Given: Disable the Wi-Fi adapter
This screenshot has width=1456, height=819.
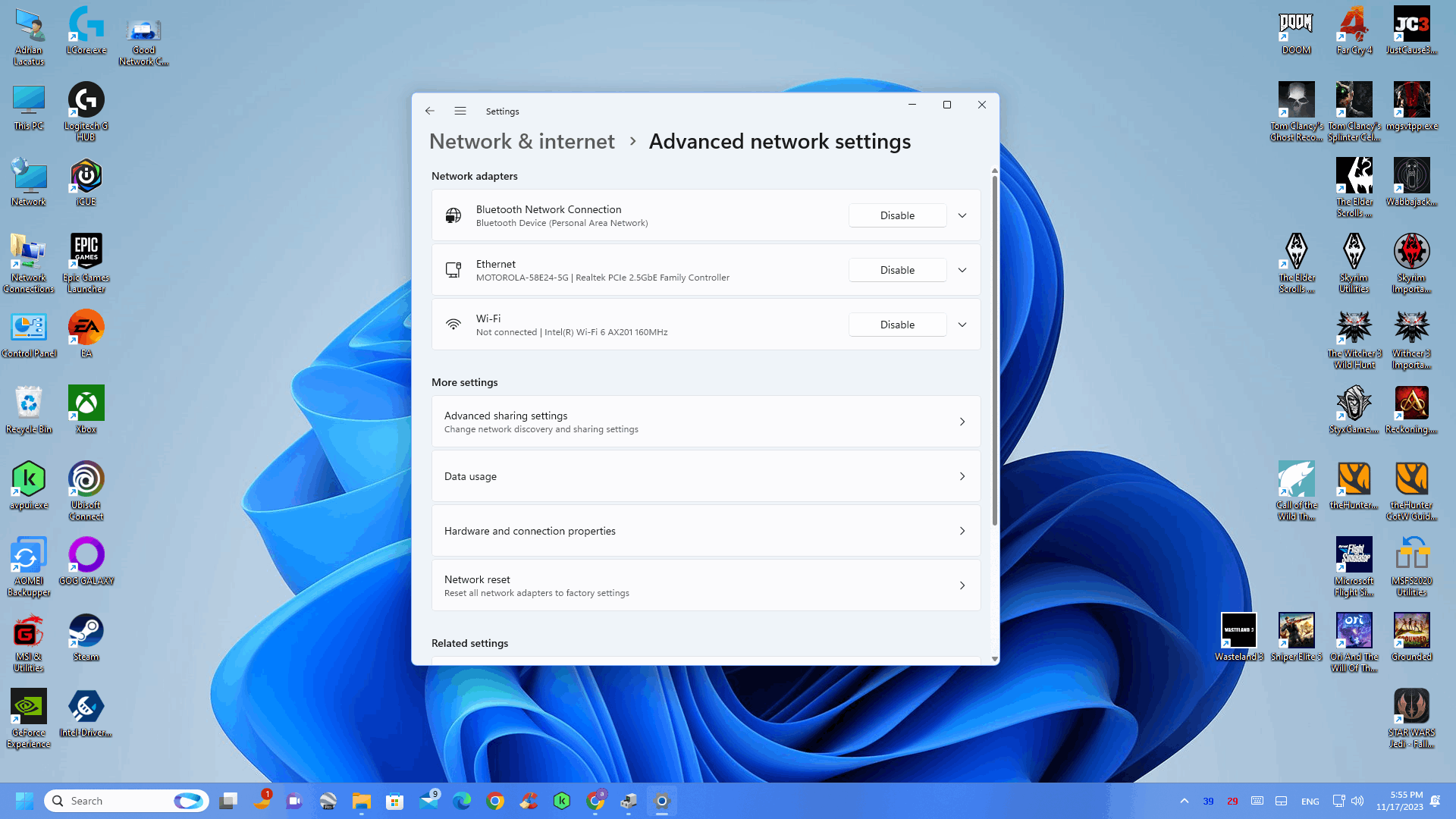Looking at the screenshot, I should (x=897, y=325).
